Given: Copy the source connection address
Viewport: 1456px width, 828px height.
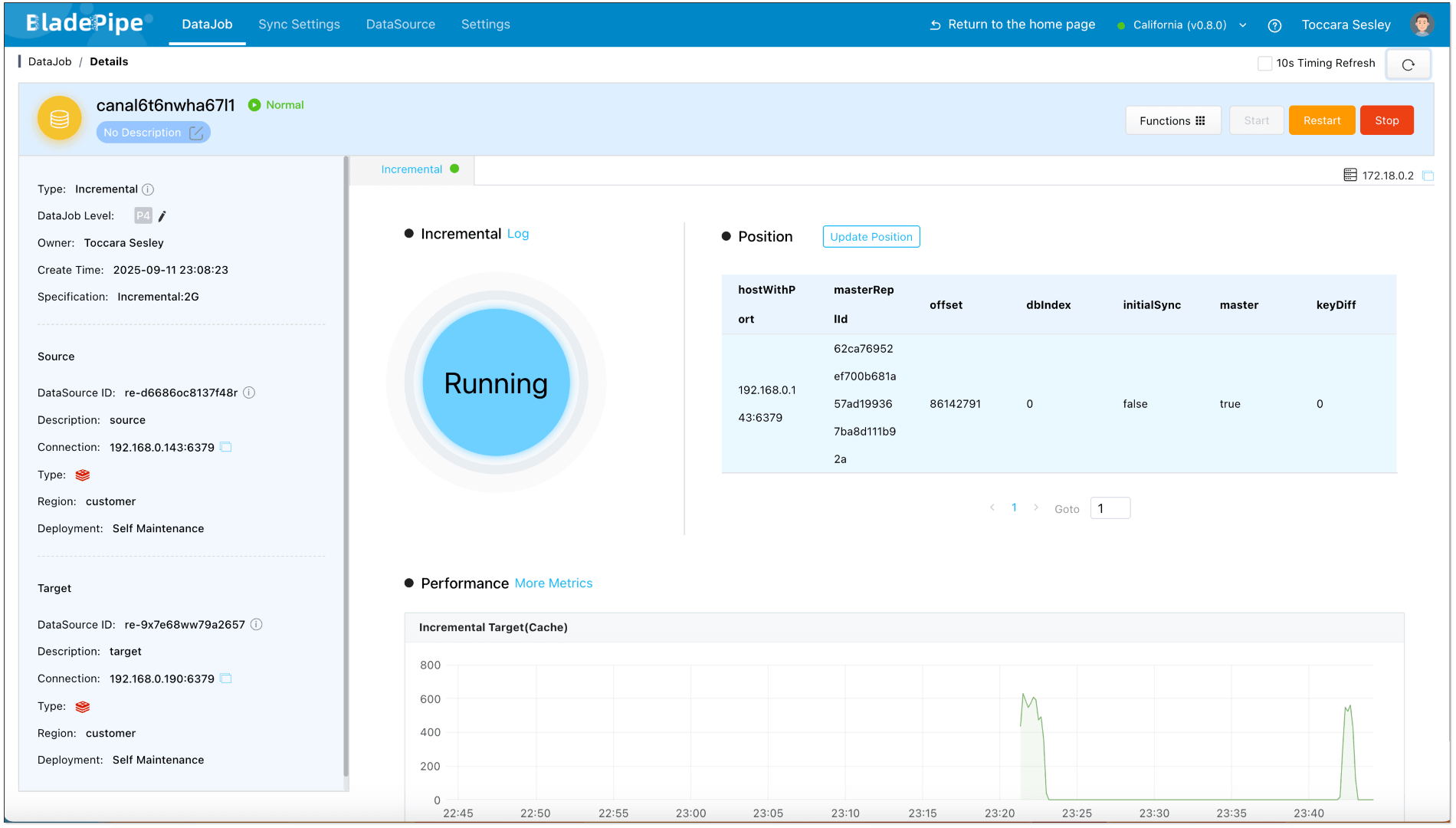Looking at the screenshot, I should (226, 447).
